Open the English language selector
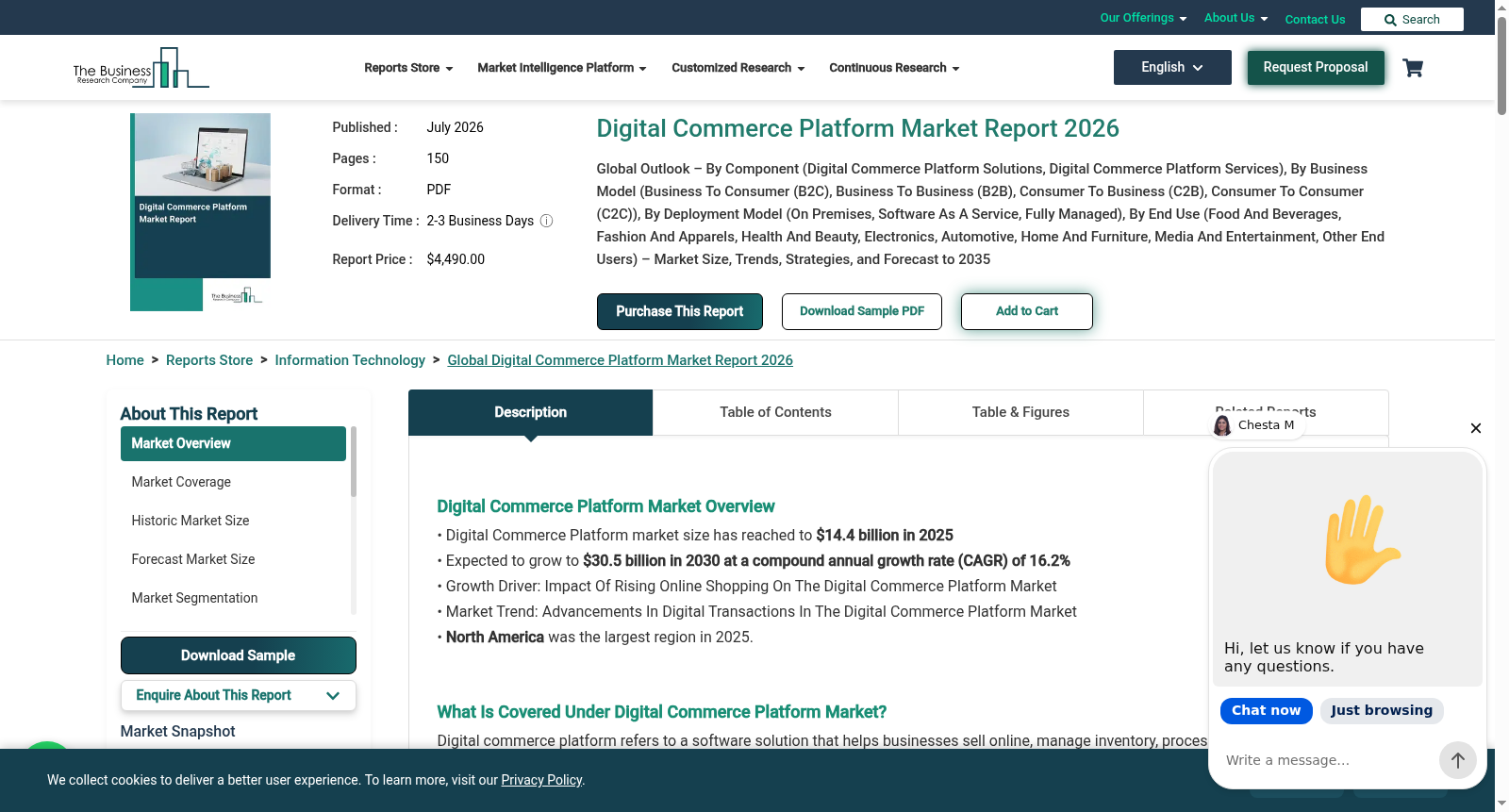This screenshot has width=1509, height=812. coord(1172,68)
